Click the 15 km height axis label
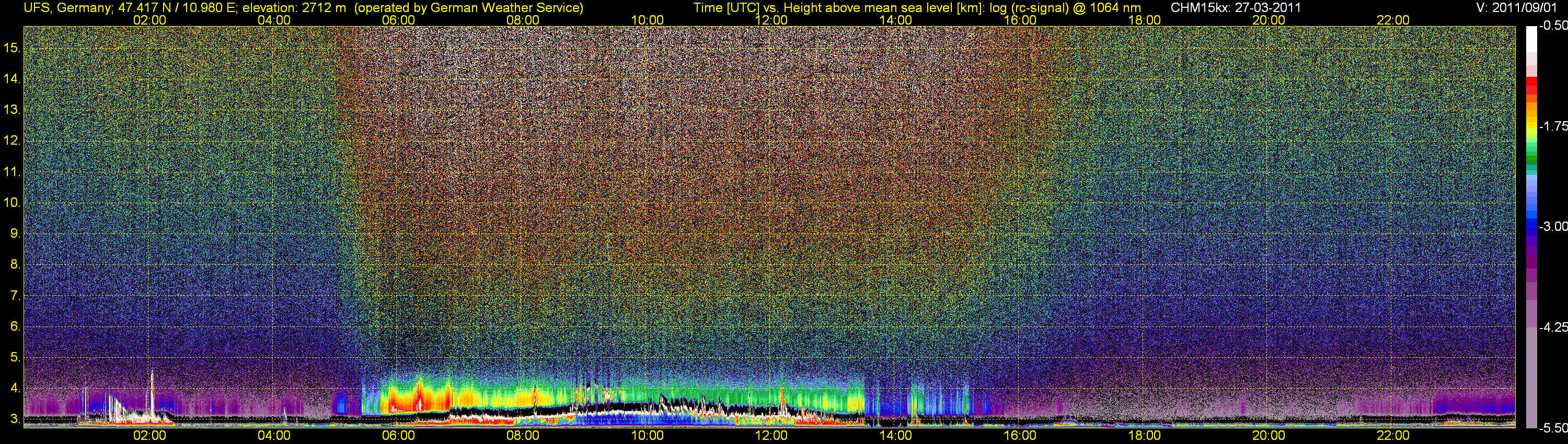The width and height of the screenshot is (1568, 444). 11,48
